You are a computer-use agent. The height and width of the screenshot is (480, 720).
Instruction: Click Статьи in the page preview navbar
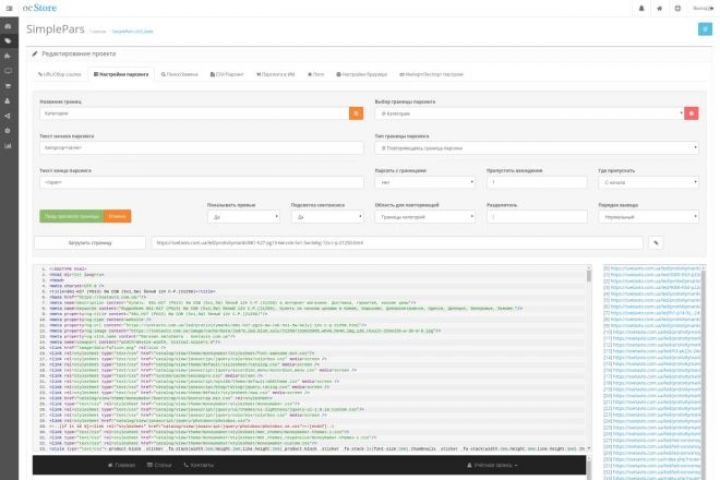(159, 465)
